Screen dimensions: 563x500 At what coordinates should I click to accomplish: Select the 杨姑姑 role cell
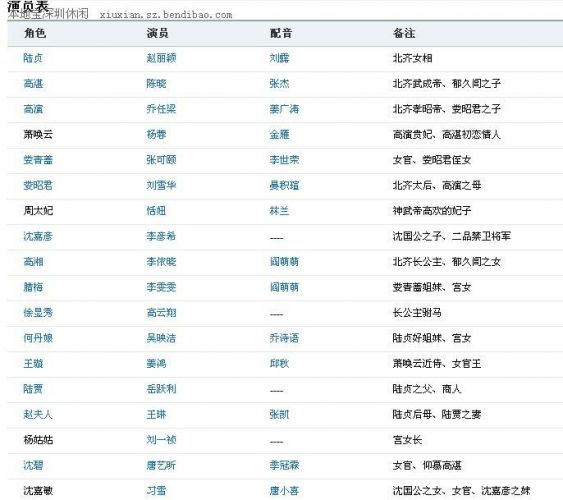pos(38,440)
